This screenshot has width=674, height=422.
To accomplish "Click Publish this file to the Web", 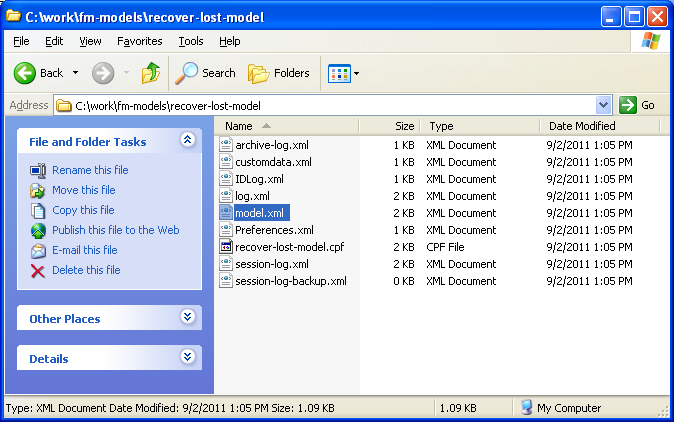I will point(116,230).
